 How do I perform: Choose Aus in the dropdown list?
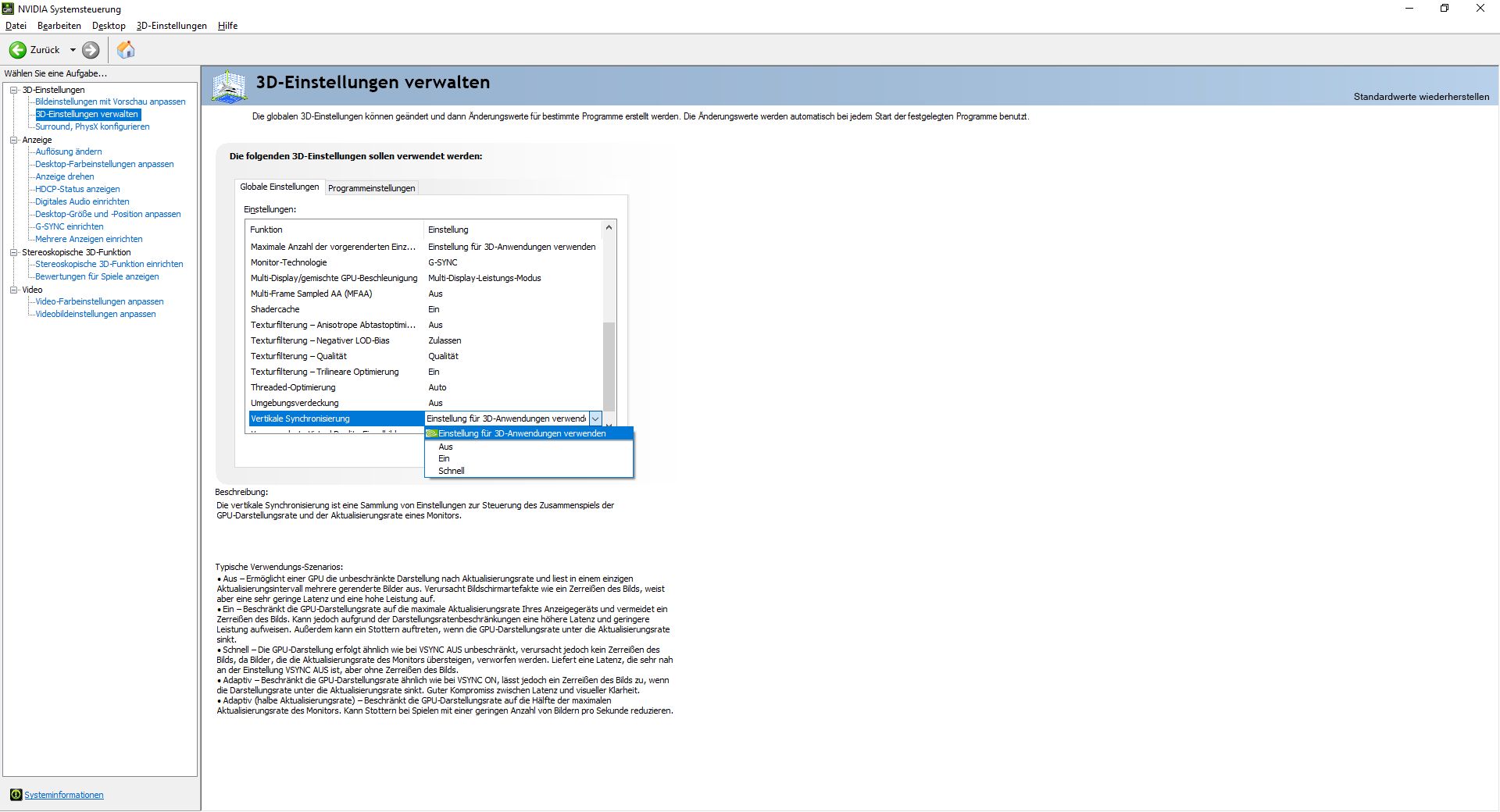click(x=529, y=447)
